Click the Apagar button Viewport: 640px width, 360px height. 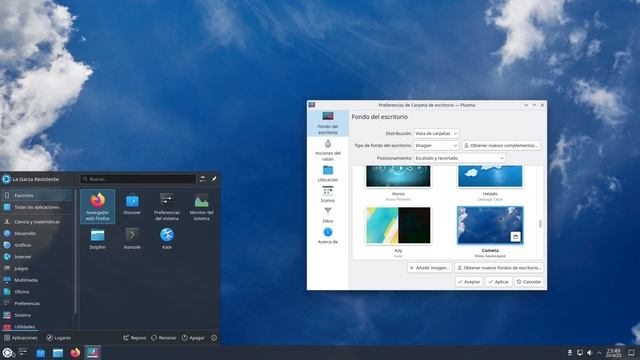[193, 338]
